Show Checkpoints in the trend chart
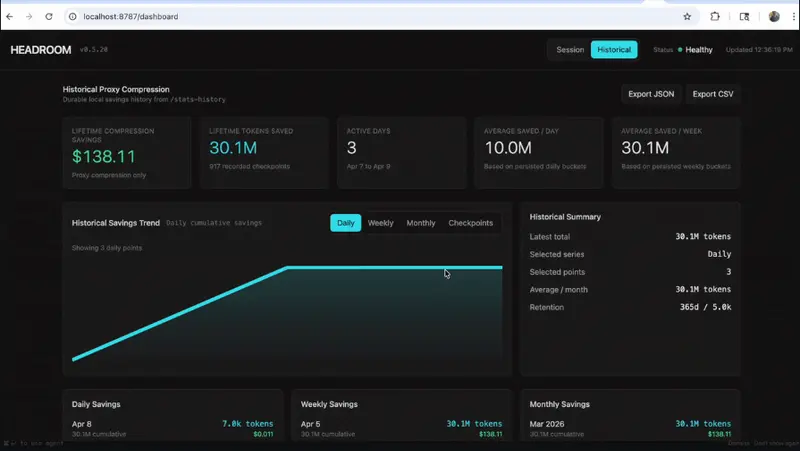The width and height of the screenshot is (800, 451). tap(470, 223)
